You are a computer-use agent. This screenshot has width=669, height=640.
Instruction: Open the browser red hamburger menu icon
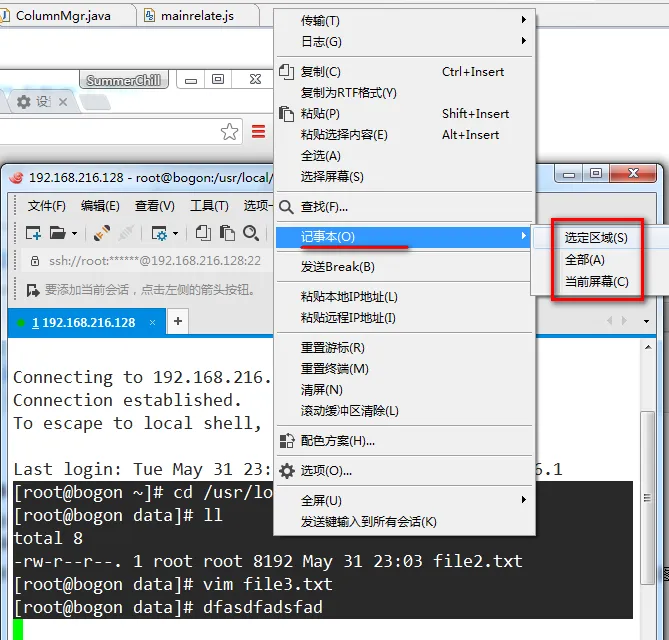point(258,131)
